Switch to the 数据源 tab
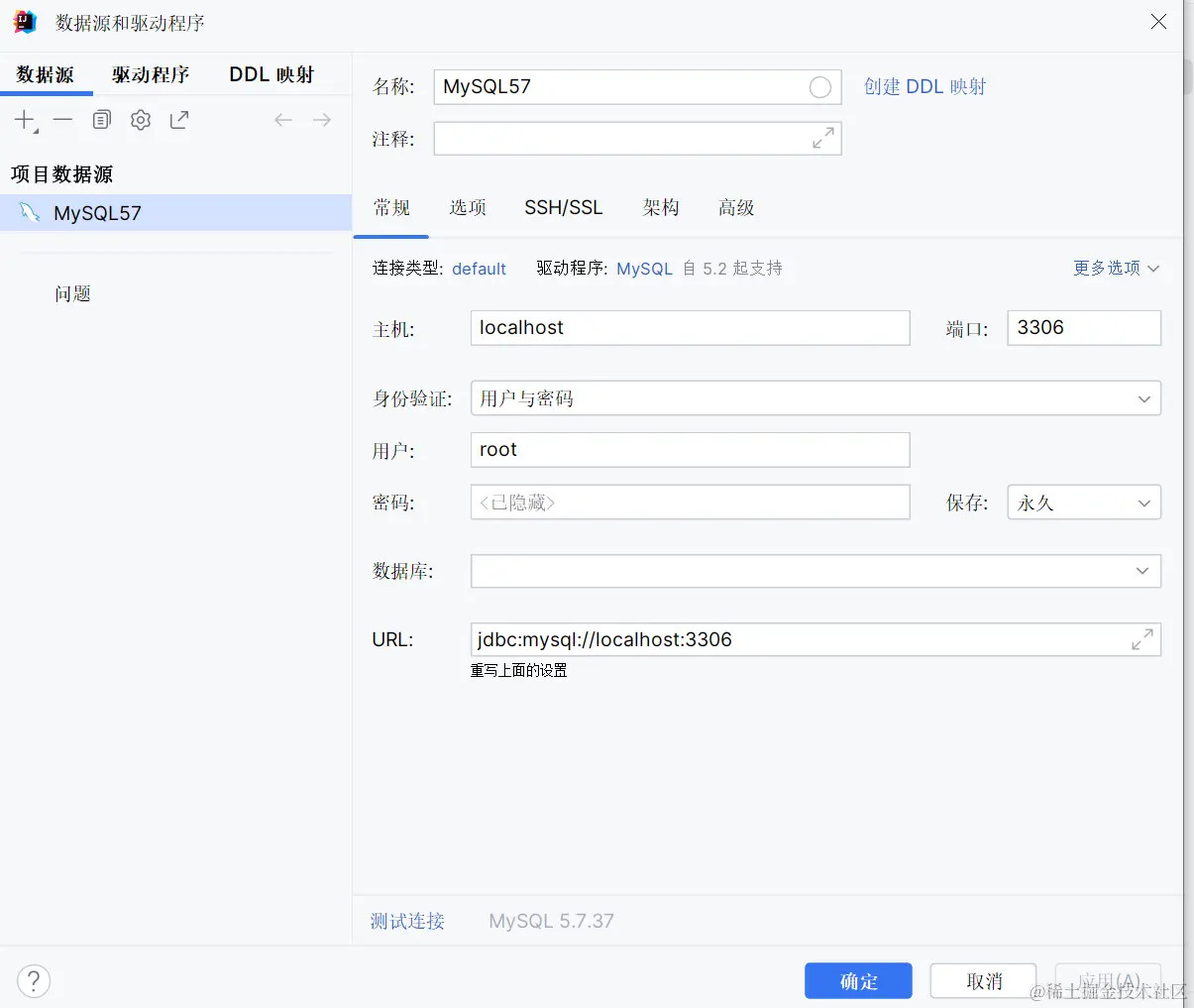 [x=46, y=74]
